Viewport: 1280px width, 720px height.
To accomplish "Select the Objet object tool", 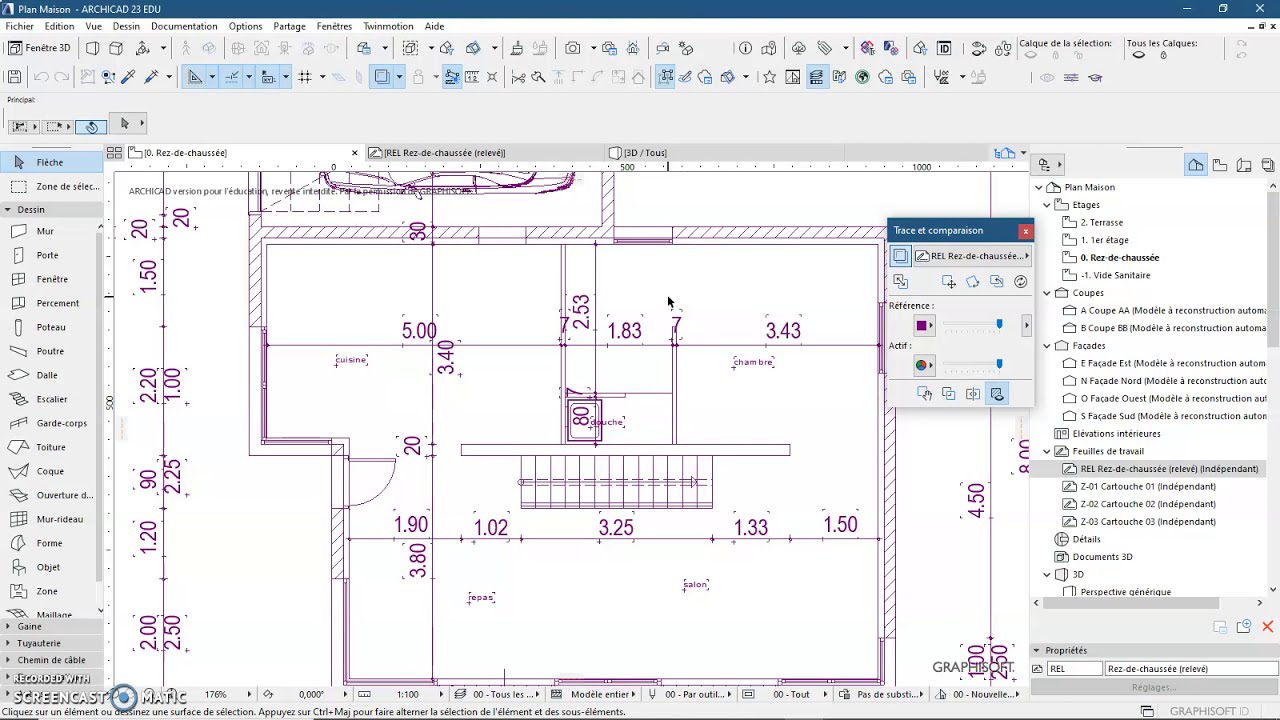I will coord(48,567).
